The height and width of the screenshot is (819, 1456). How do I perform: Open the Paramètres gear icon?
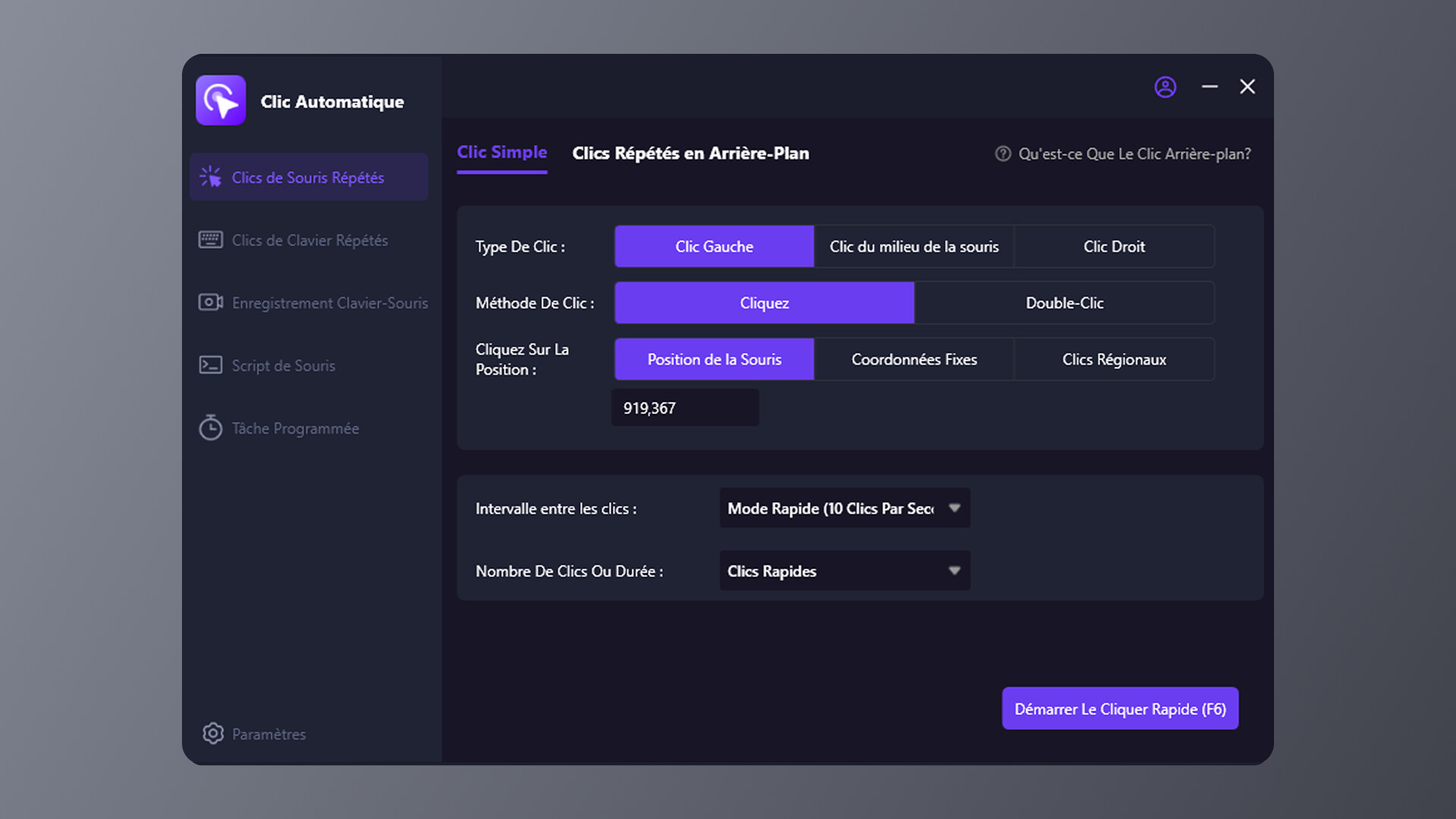point(213,733)
